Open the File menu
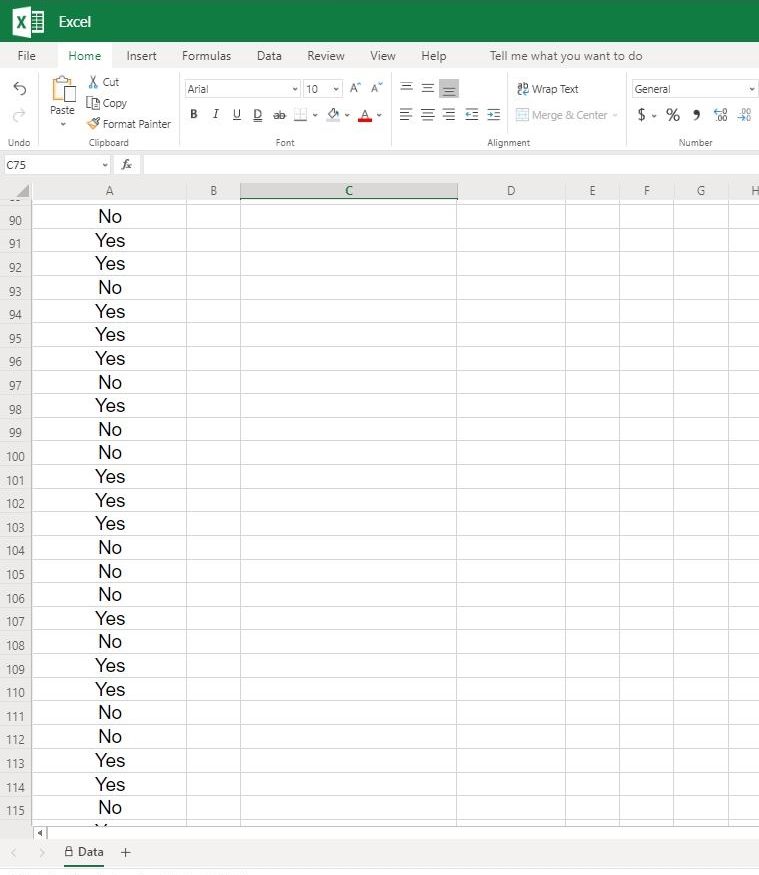 tap(27, 56)
